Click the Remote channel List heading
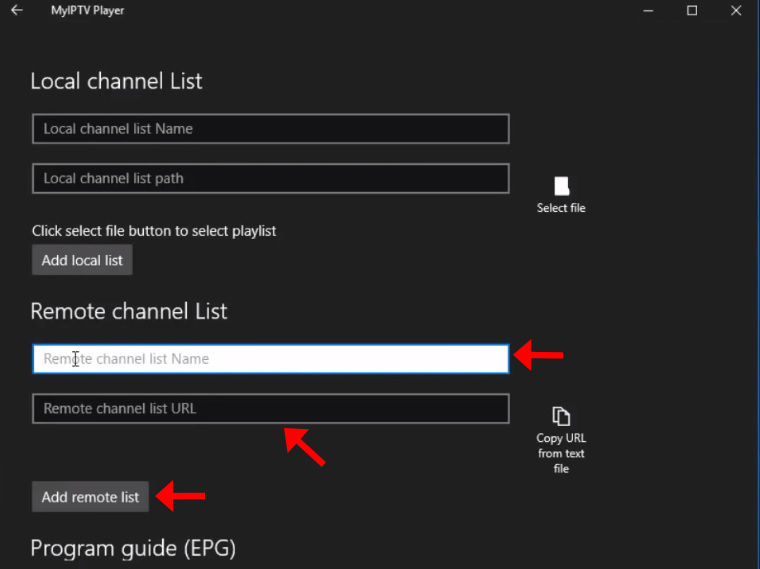 (129, 312)
